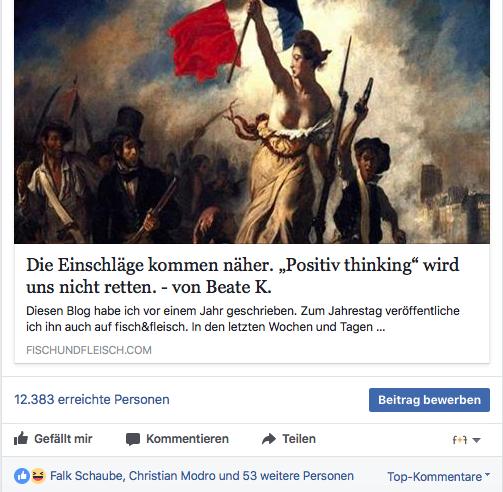Click the thumbs-up Gefällt mir icon
The image size is (503, 492).
(21, 439)
